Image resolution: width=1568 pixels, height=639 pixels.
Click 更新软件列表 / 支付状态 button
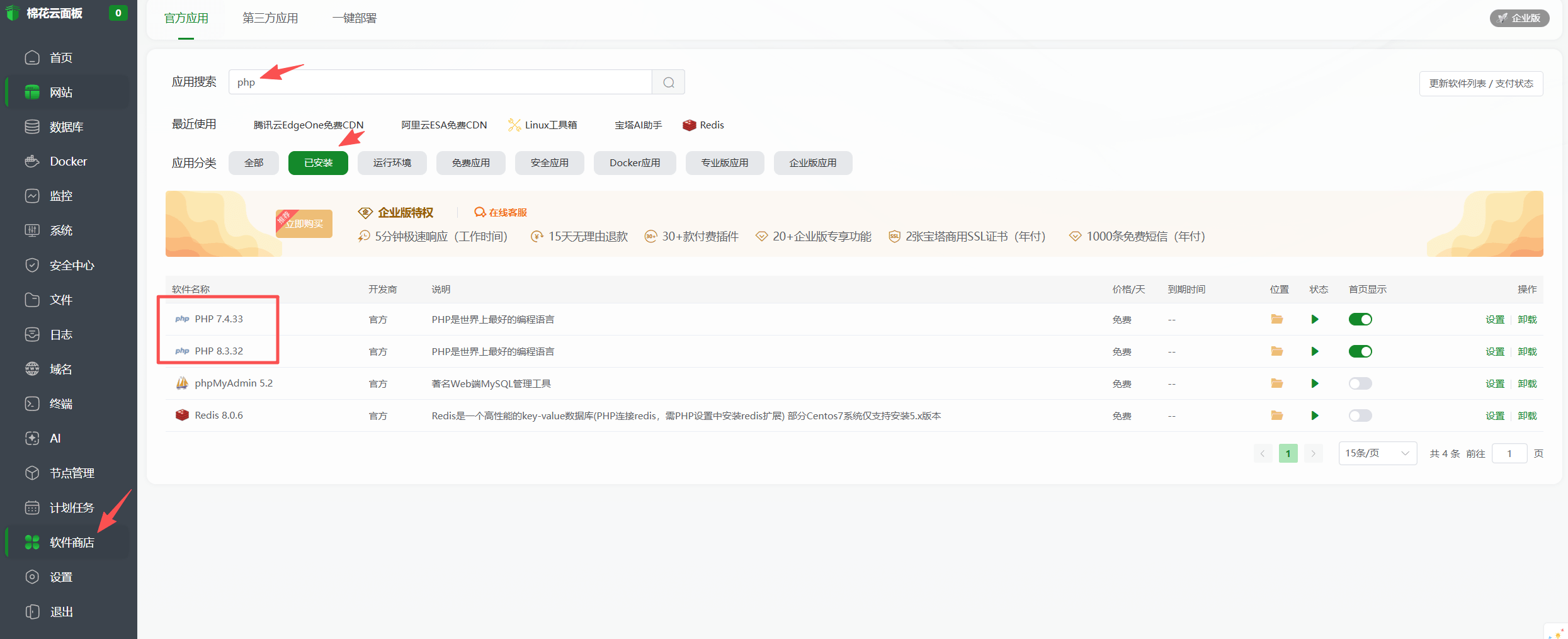click(1481, 84)
